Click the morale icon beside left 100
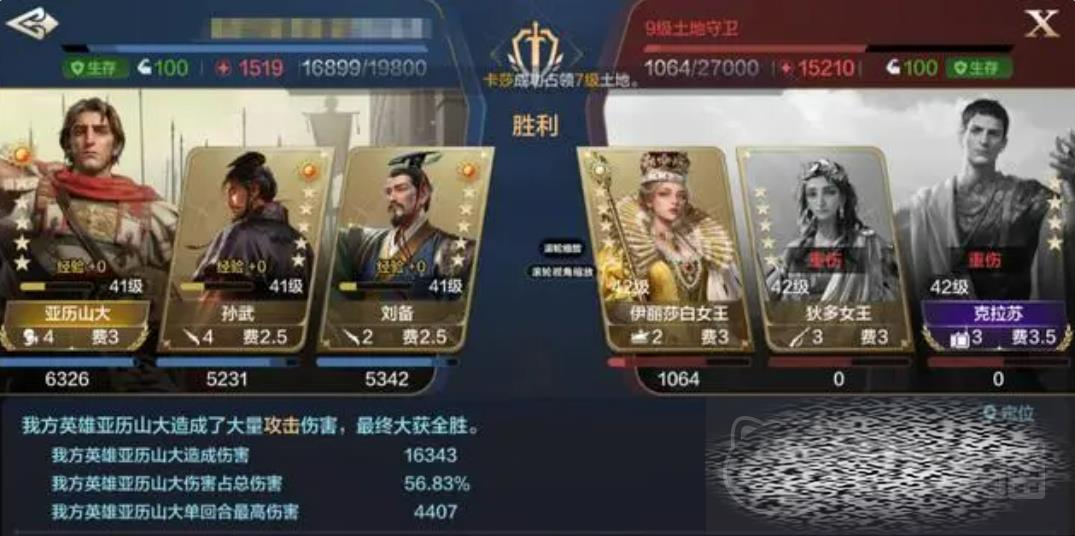The image size is (1075, 536). pos(144,67)
